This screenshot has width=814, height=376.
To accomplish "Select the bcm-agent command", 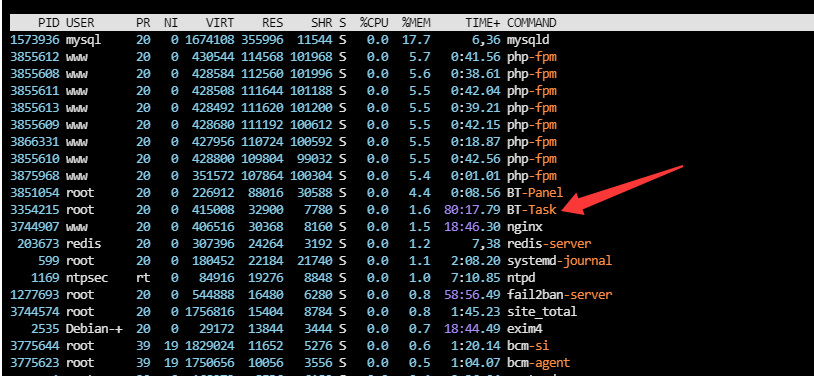I will coord(538,362).
